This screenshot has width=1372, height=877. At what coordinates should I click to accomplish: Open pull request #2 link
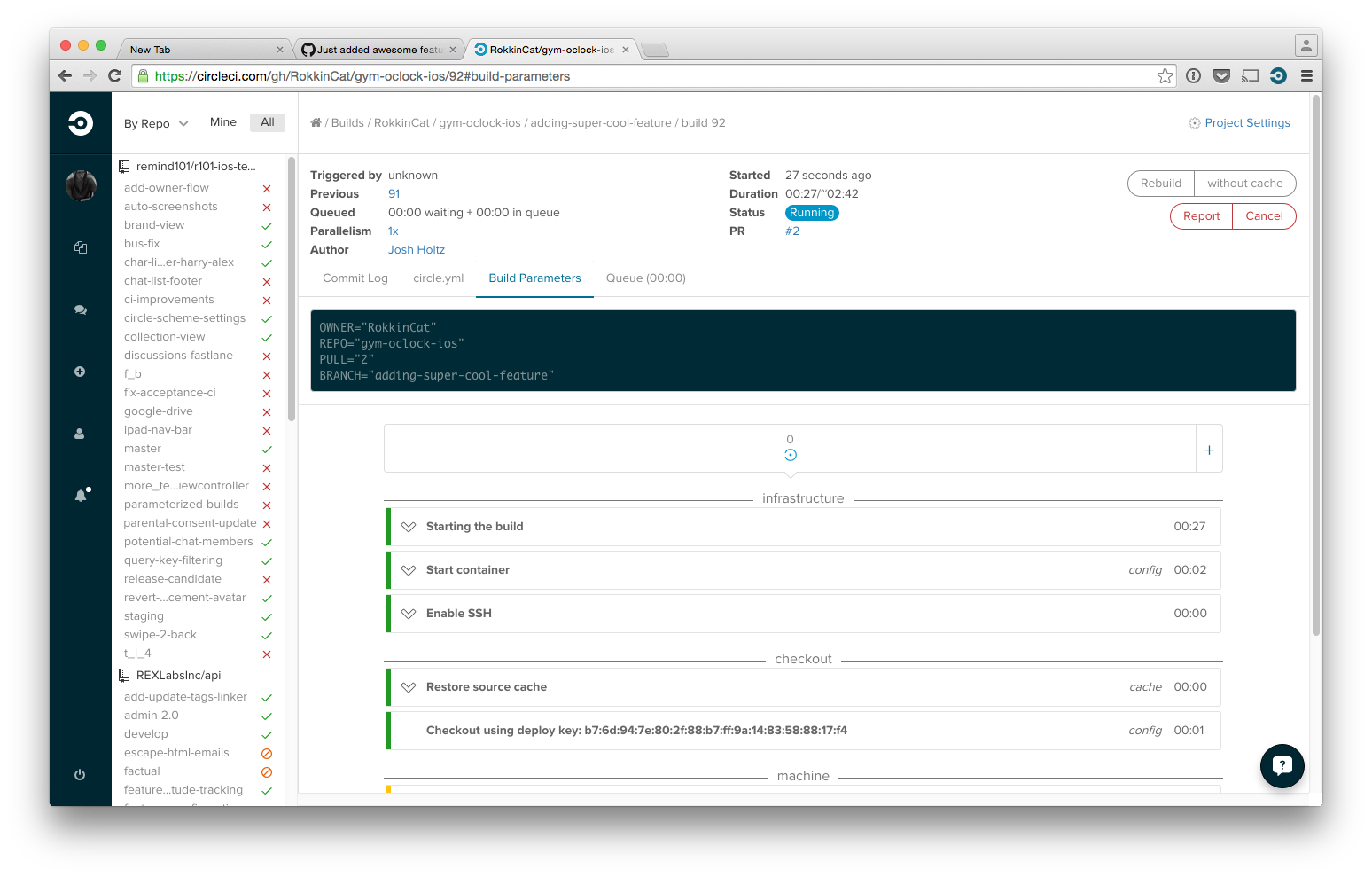pyautogui.click(x=792, y=231)
